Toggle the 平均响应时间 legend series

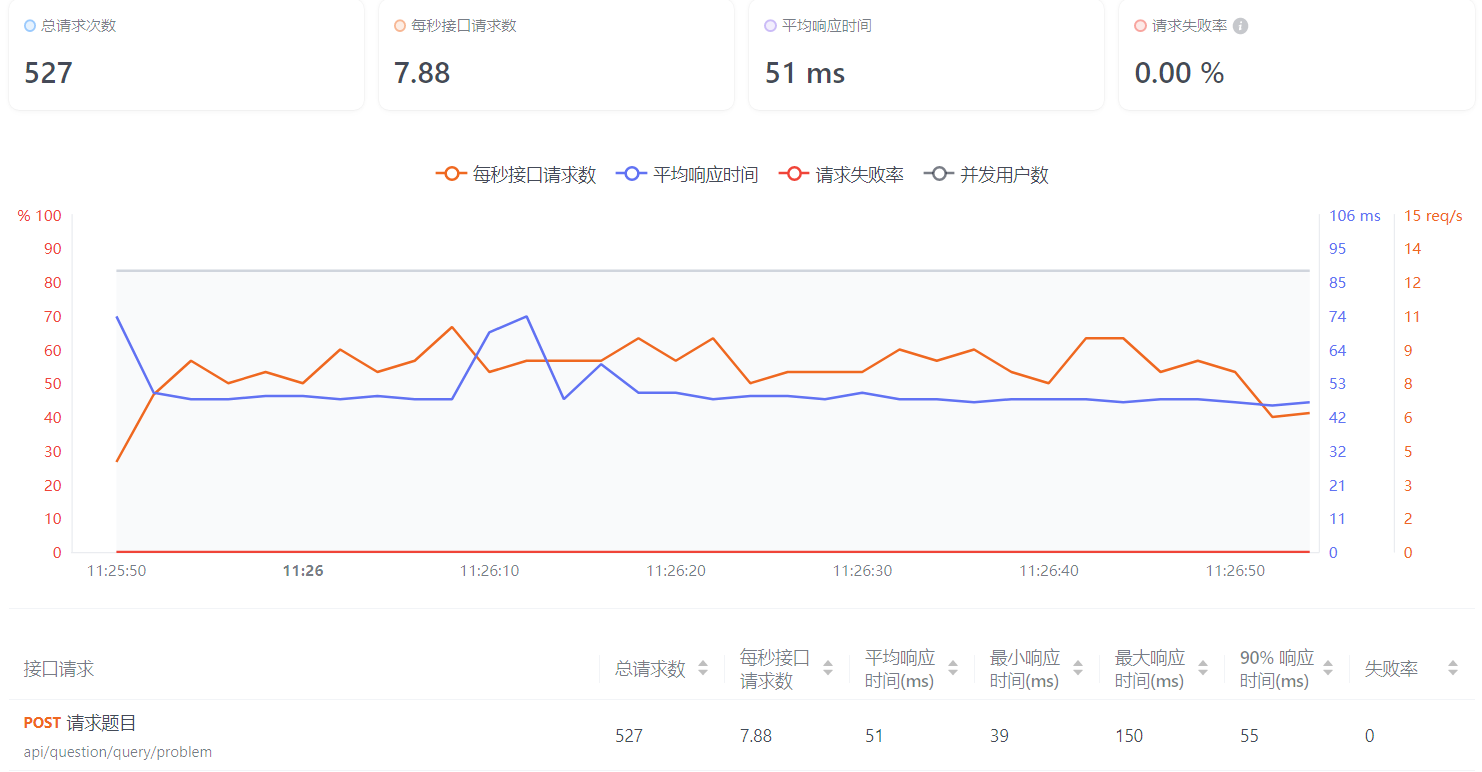point(687,174)
